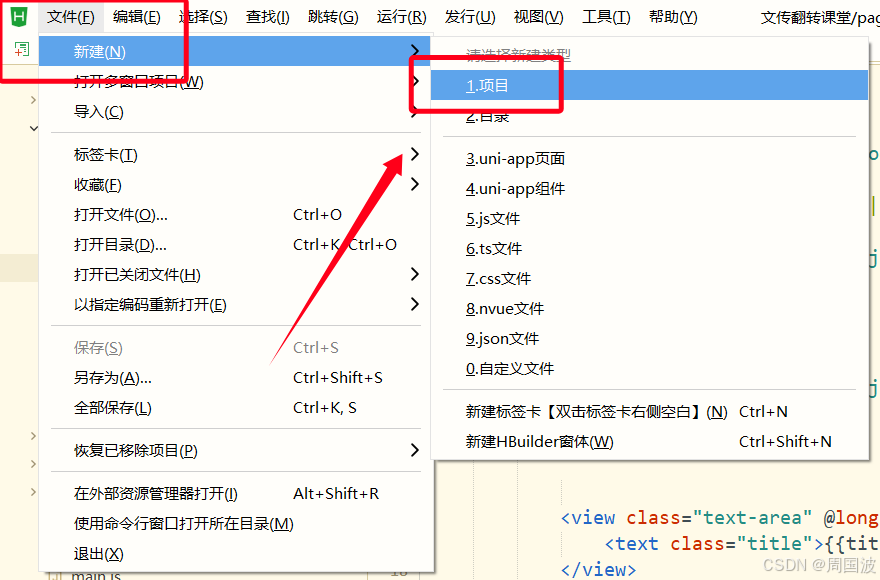
Task: Choose 导入(C) menu entry
Action: point(235,112)
